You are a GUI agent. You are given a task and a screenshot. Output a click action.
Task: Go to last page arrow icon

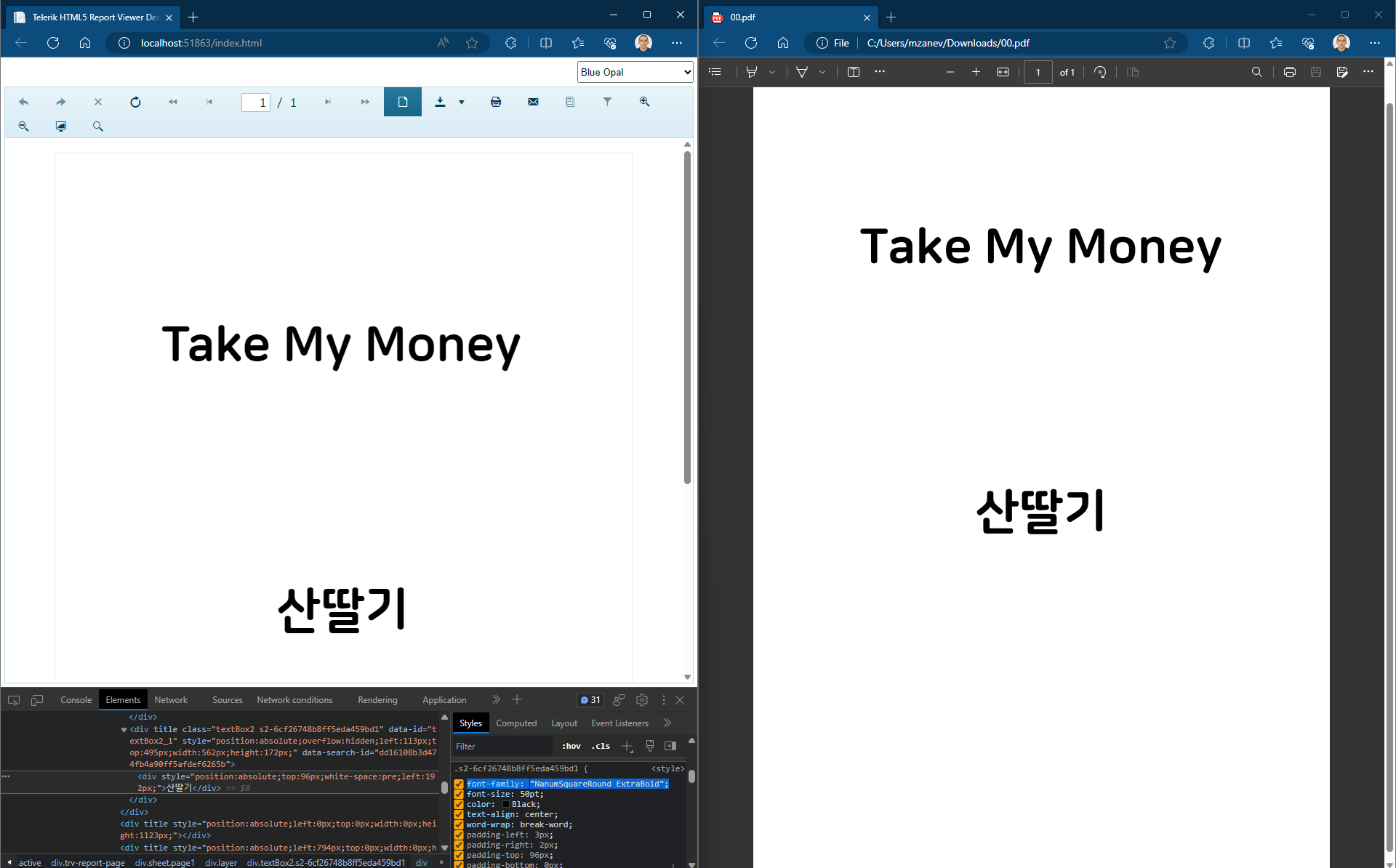(365, 102)
